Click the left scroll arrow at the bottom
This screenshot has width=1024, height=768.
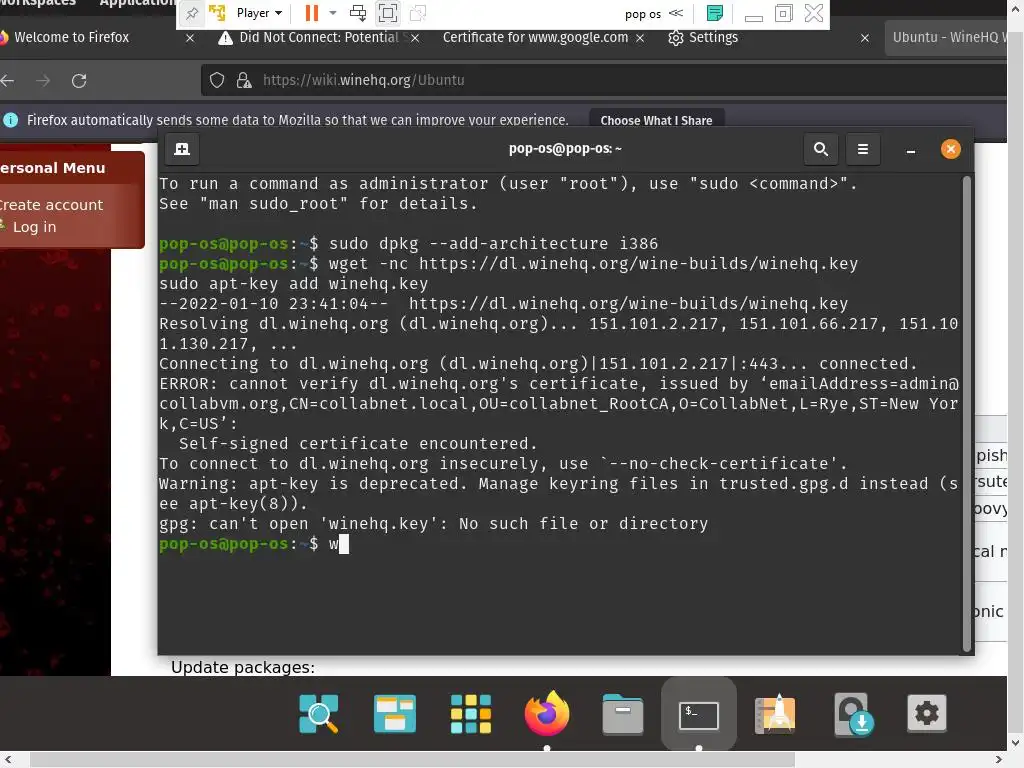(8, 760)
